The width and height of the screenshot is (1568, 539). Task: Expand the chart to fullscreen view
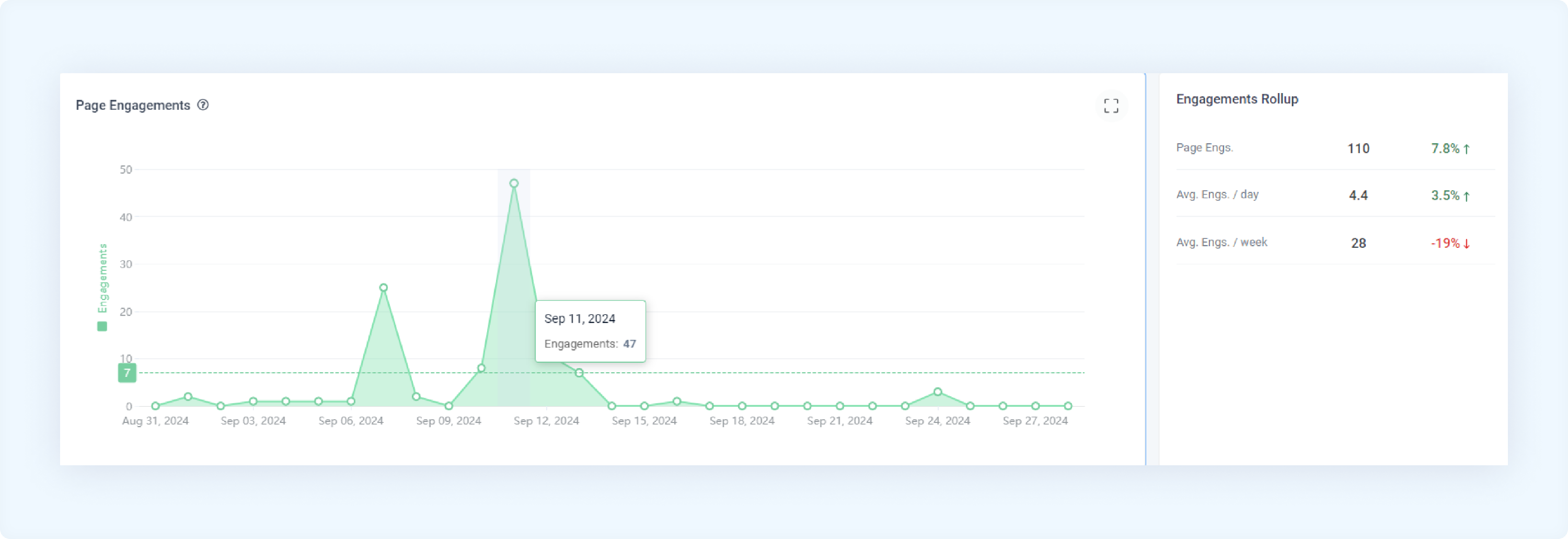1111,106
